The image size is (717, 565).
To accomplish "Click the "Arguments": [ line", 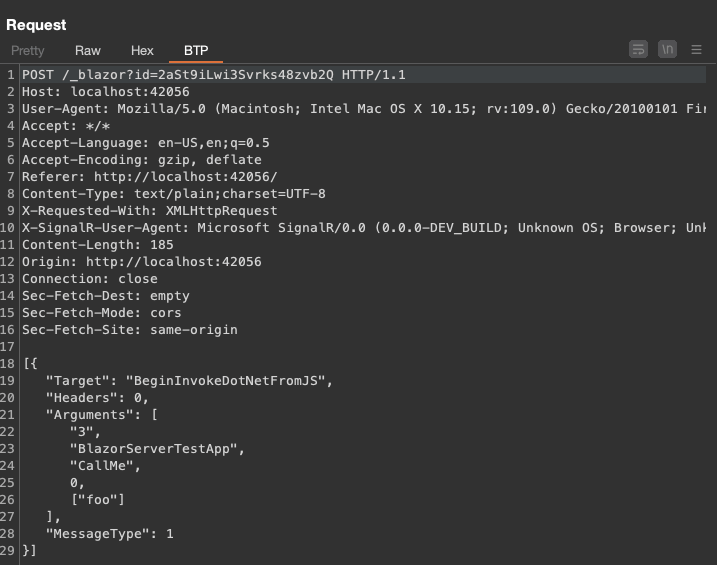I will (102, 415).
